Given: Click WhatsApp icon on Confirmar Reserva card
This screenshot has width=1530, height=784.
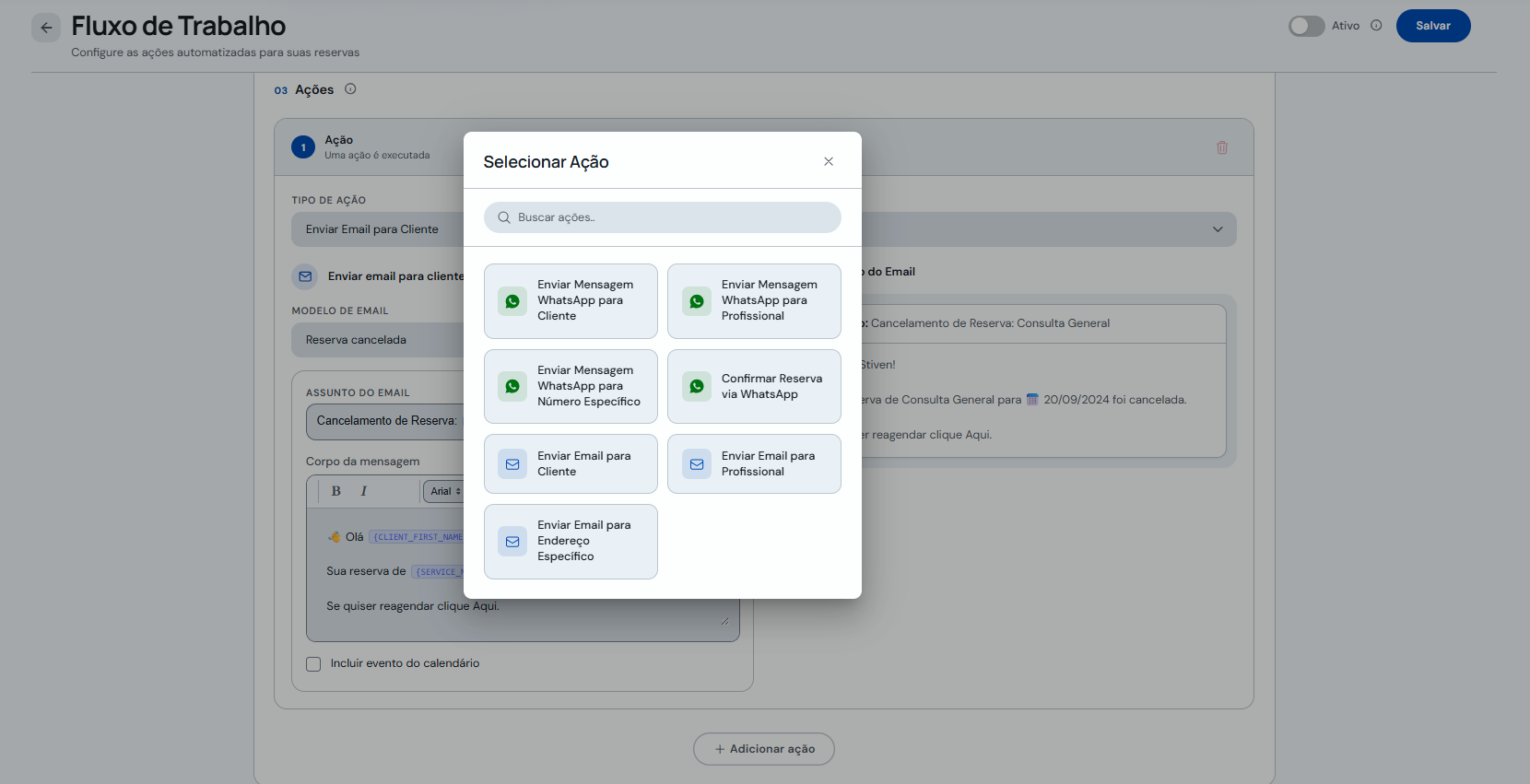Looking at the screenshot, I should point(697,386).
